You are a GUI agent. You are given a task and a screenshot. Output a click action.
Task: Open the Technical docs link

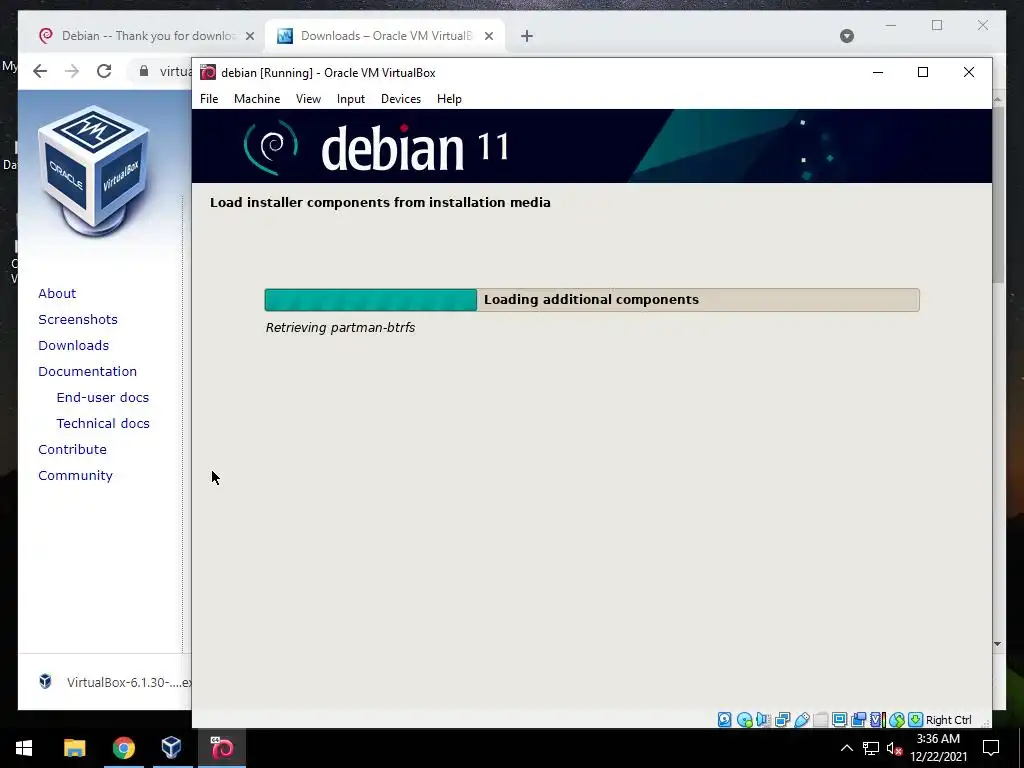coord(103,424)
